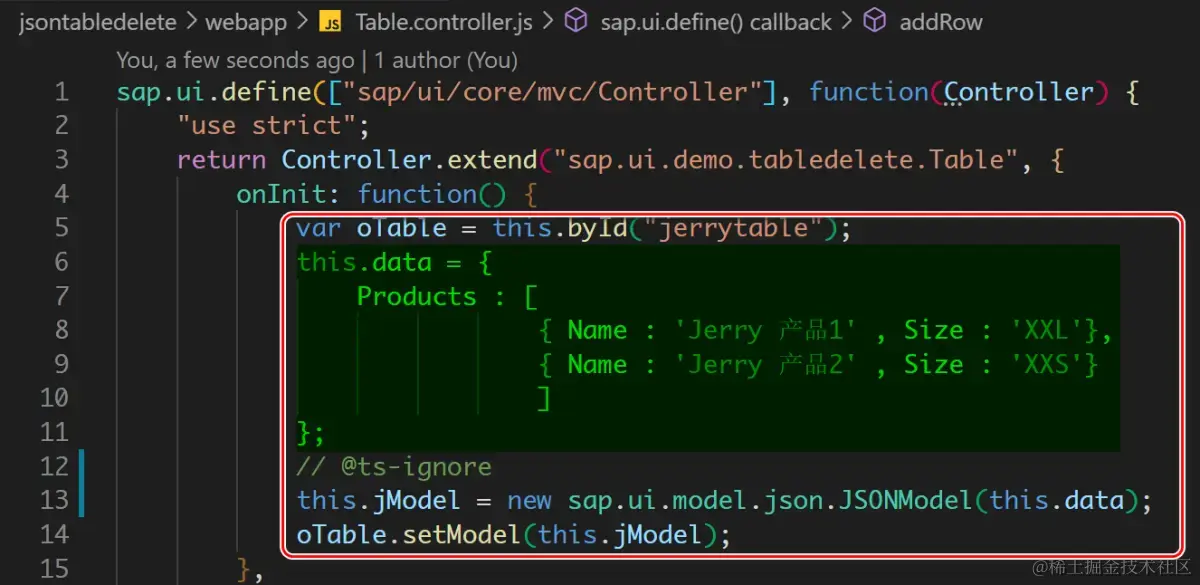Click line number 13 in gutter
The width and height of the screenshot is (1200, 585).
53,500
